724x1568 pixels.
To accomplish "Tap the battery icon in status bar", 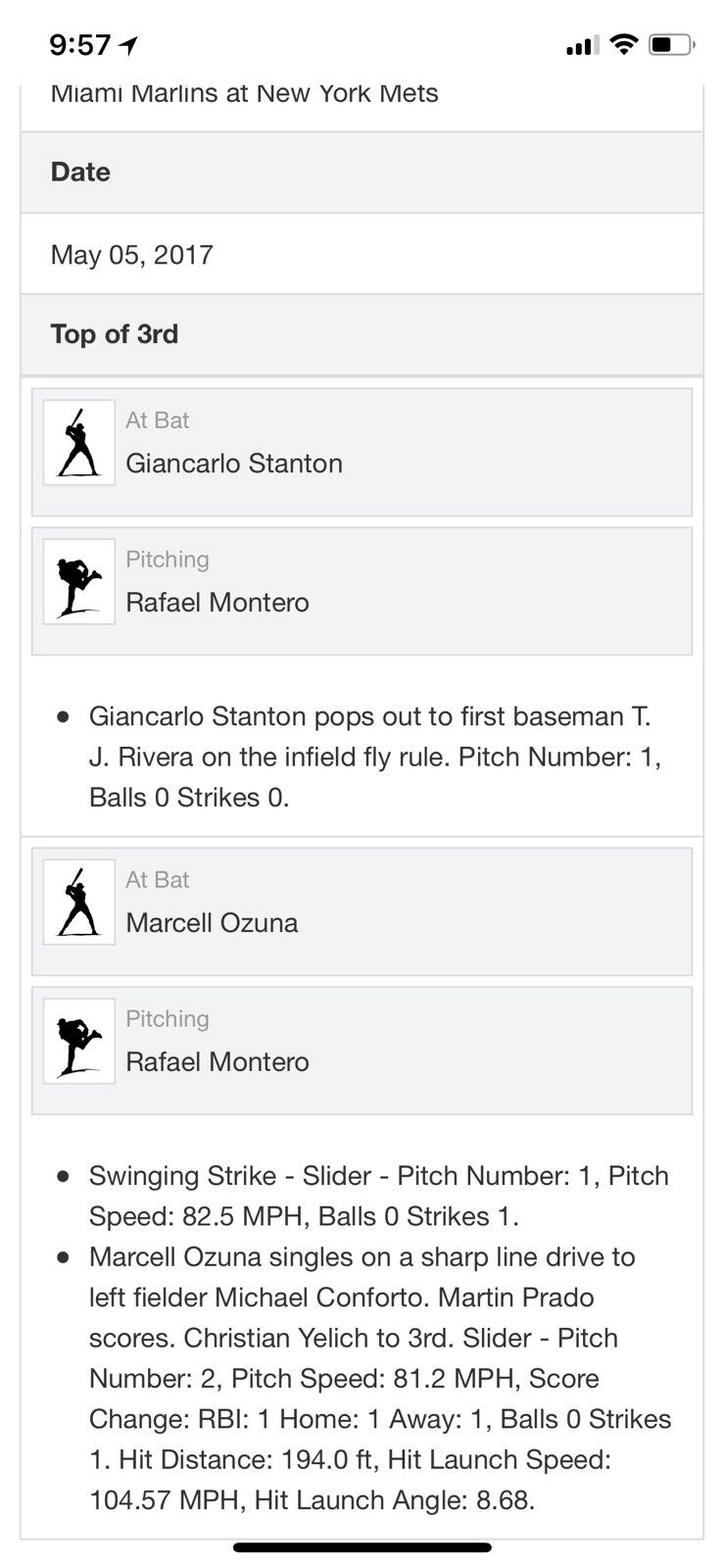I will click(x=671, y=45).
